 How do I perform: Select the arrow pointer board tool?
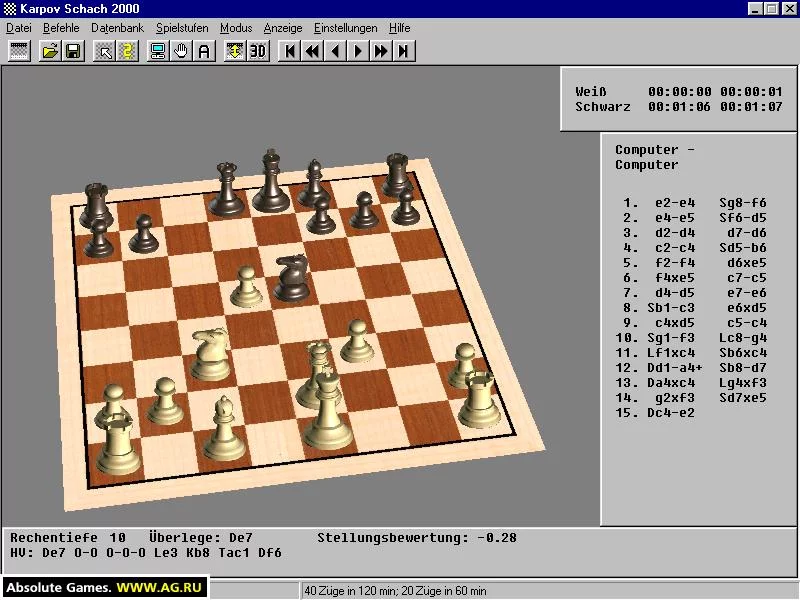tap(105, 51)
